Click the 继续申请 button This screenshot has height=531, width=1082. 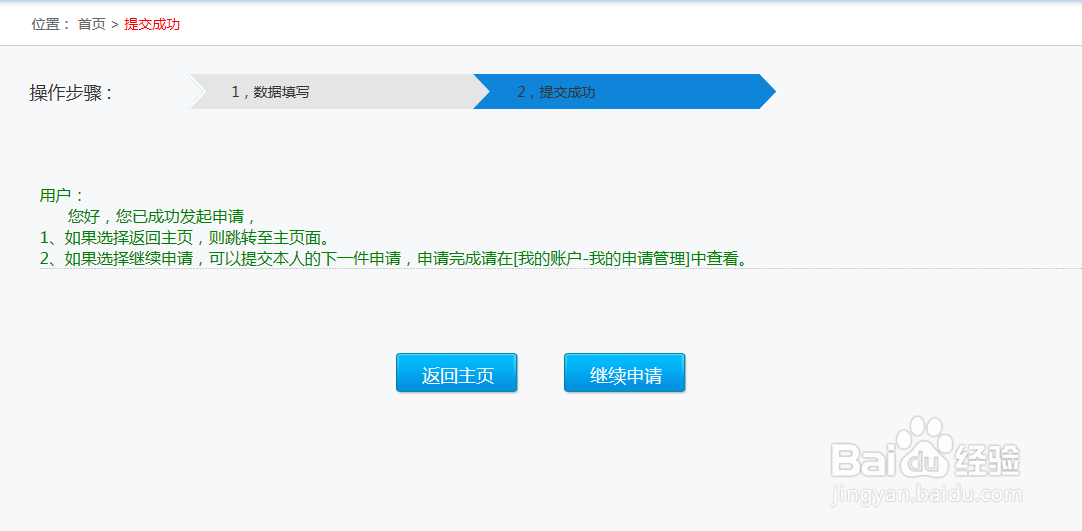pos(624,373)
